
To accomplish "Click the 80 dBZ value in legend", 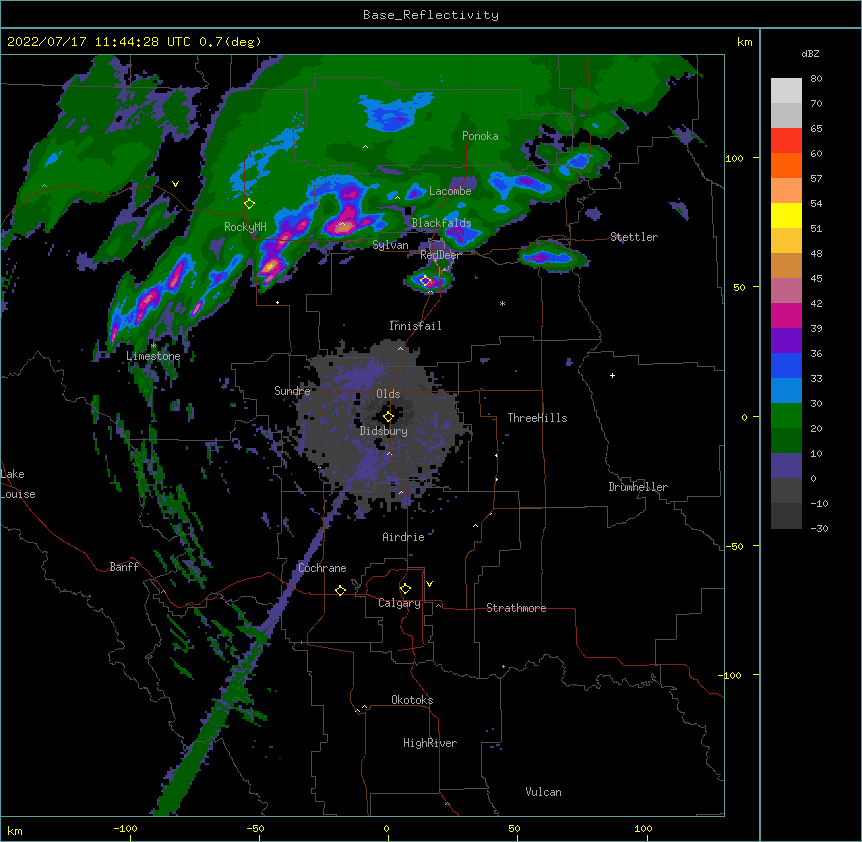I will coord(816,79).
